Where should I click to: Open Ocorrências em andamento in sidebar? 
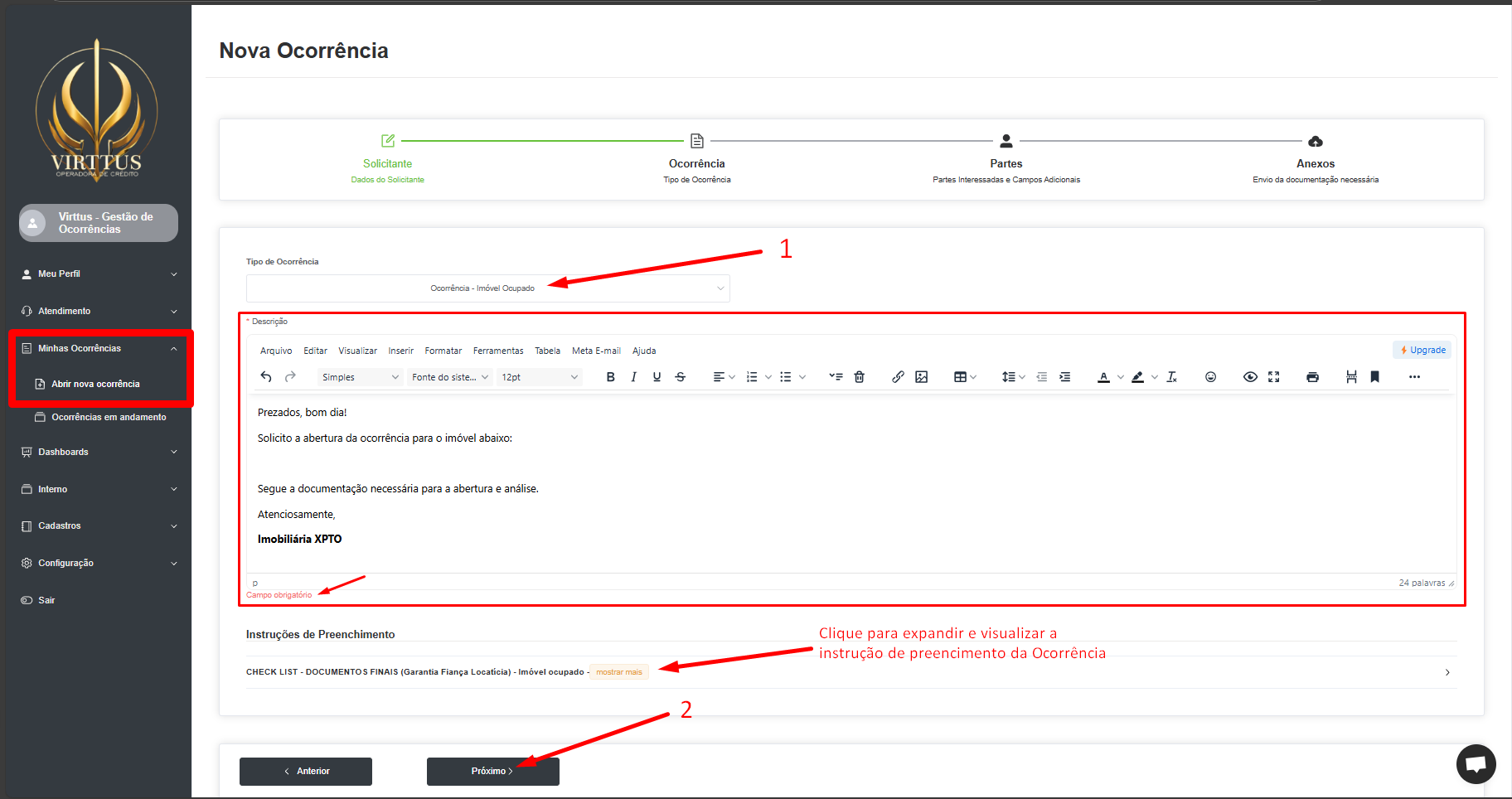[x=109, y=417]
